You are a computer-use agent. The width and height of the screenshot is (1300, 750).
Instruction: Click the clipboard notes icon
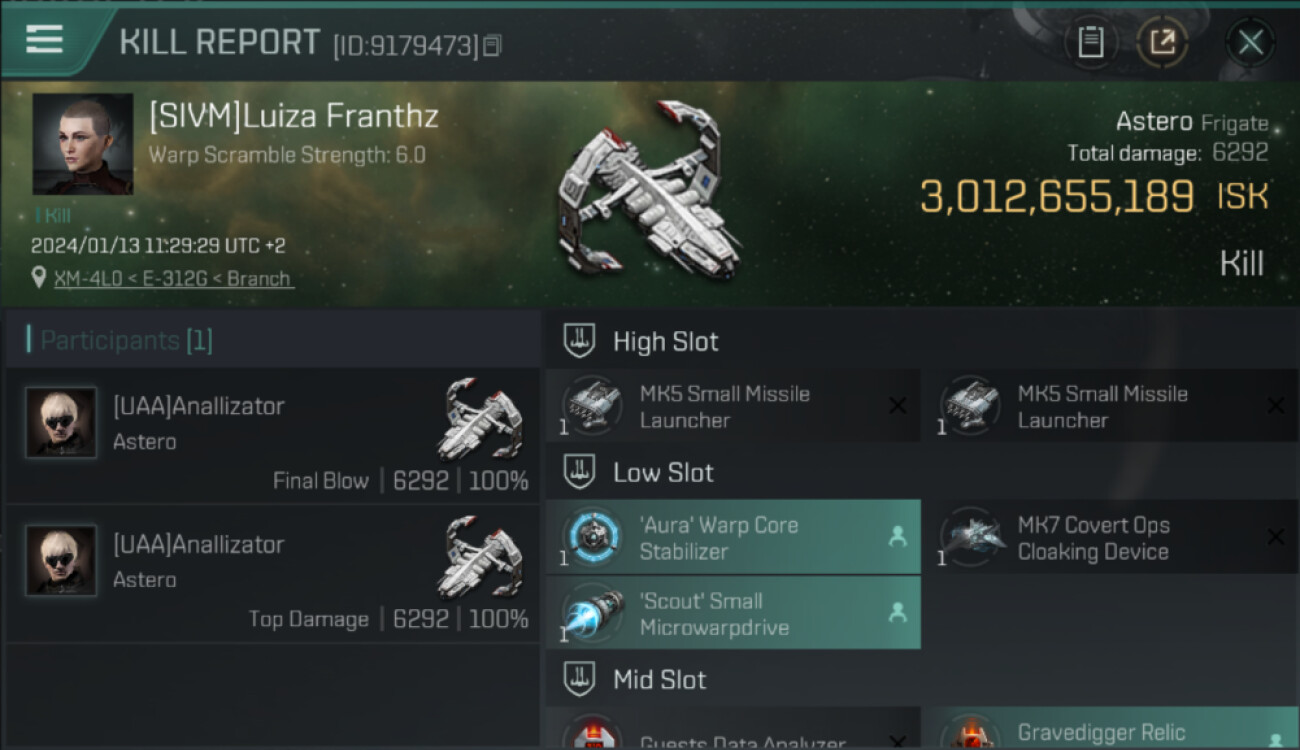1090,42
